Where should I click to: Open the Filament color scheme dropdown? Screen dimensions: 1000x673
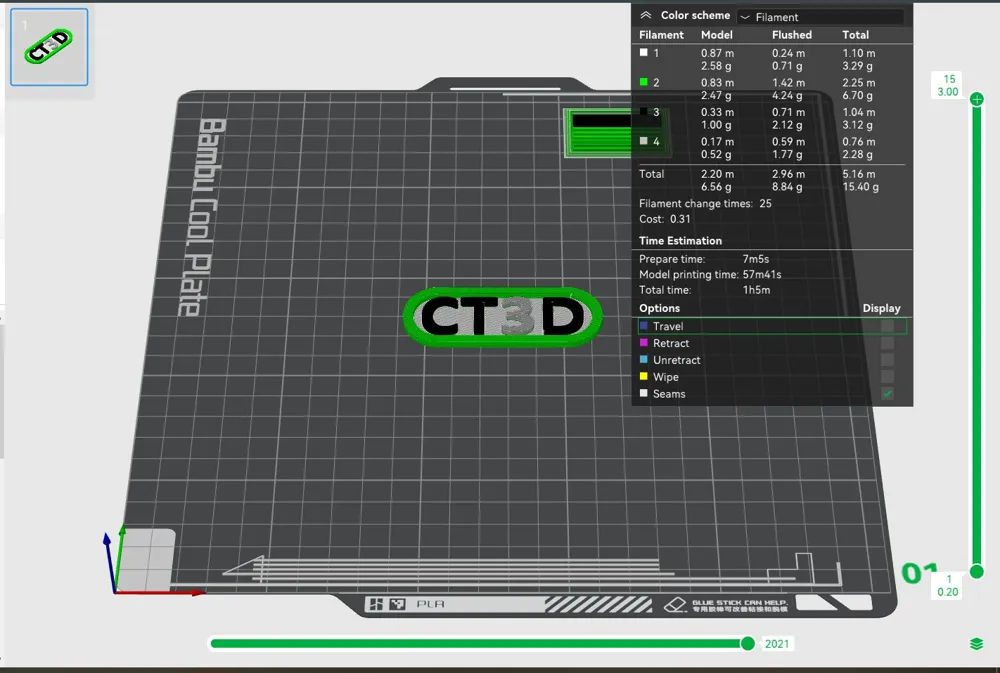click(x=822, y=15)
